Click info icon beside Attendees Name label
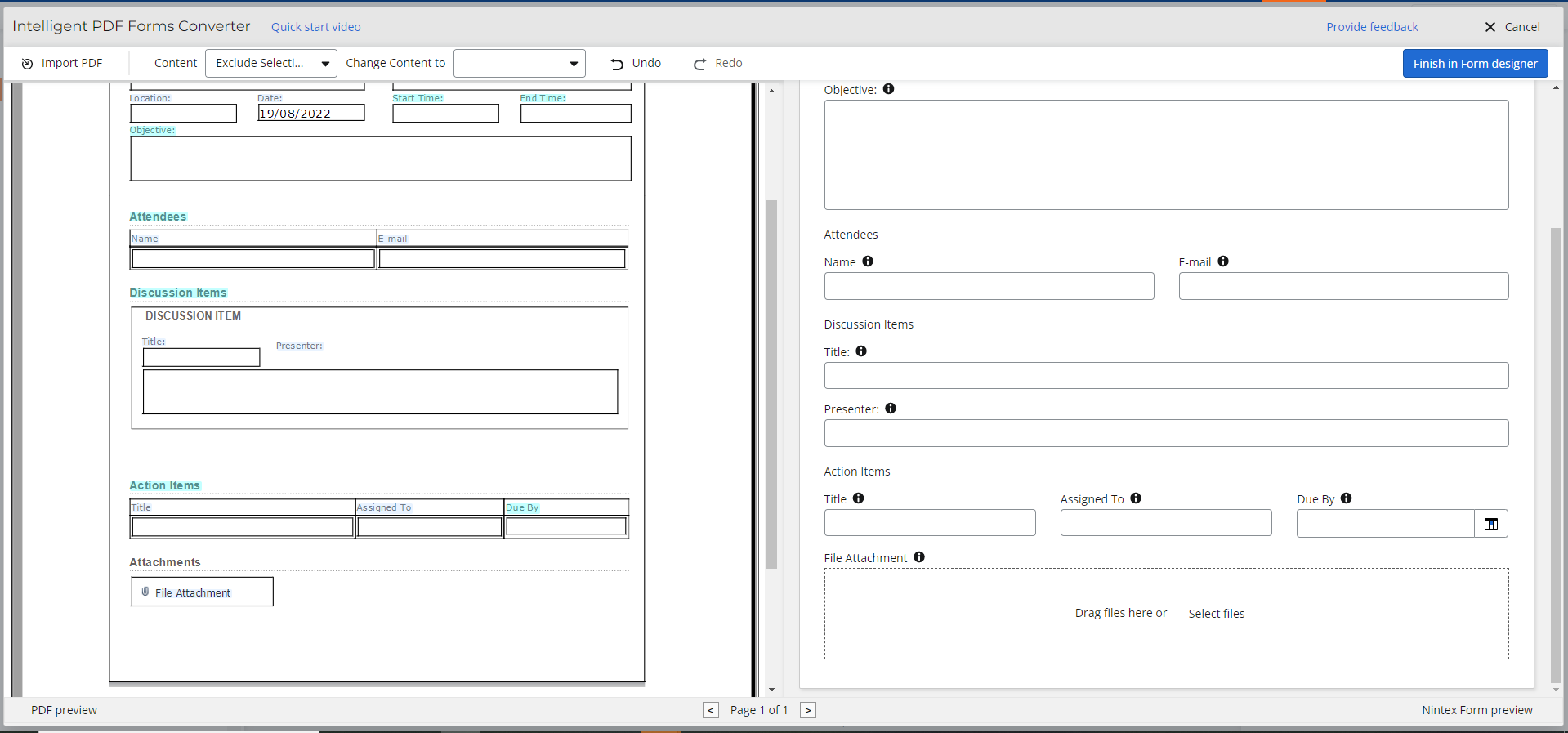1568x733 pixels. tap(868, 261)
